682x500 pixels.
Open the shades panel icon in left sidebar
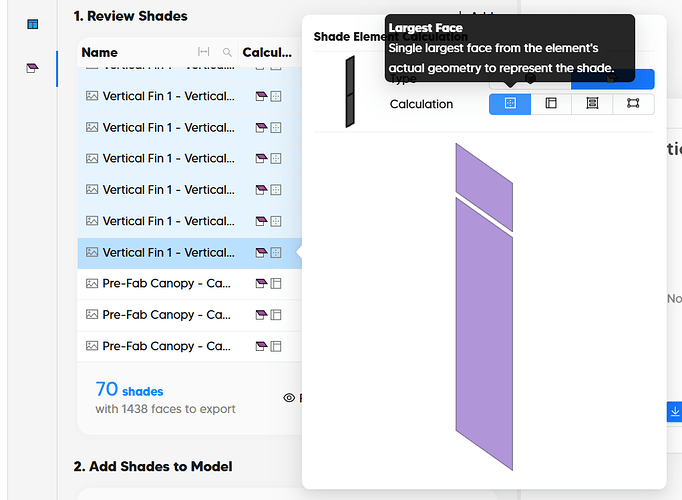[x=33, y=68]
